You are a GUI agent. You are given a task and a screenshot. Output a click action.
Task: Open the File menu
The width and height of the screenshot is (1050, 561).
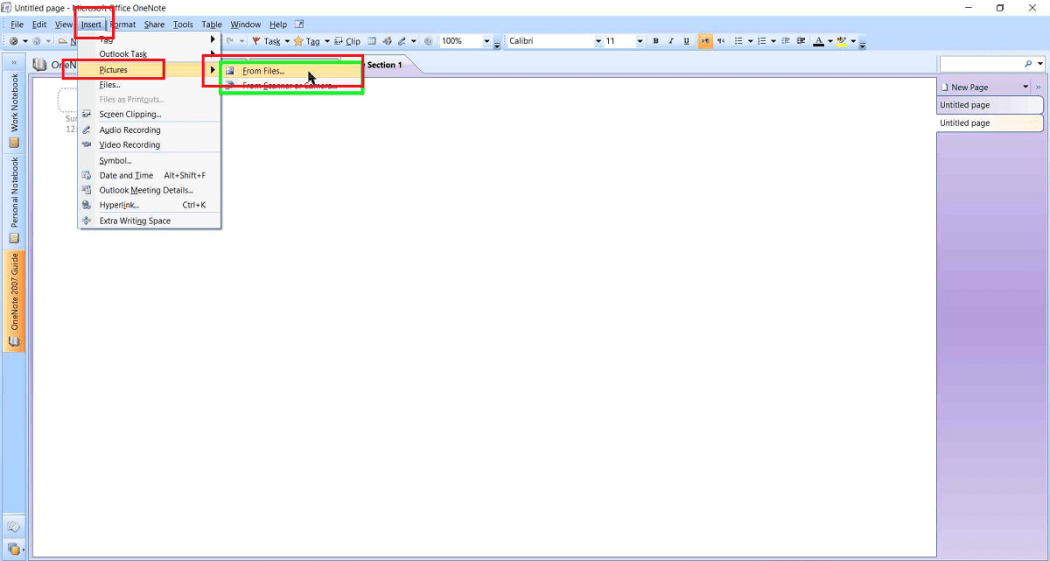(17, 24)
